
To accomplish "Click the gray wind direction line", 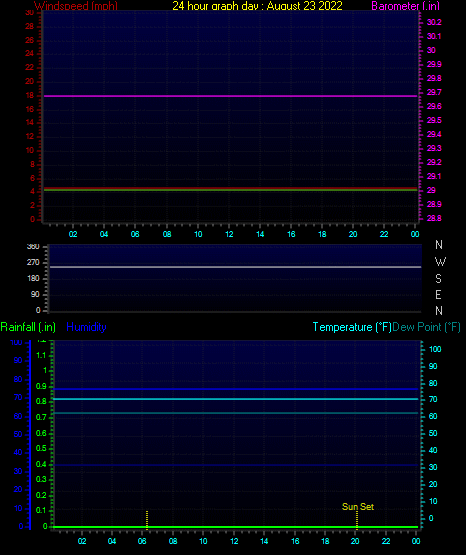I will tap(235, 267).
